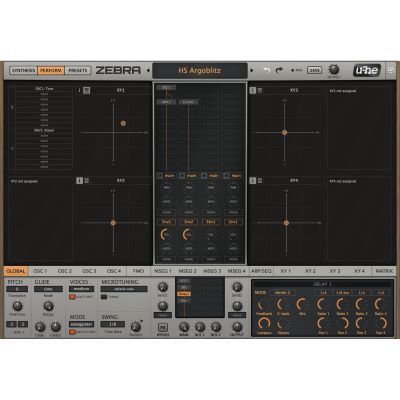The width and height of the screenshot is (400, 400).
Task: Open the XY 1 tab
Action: [286, 271]
